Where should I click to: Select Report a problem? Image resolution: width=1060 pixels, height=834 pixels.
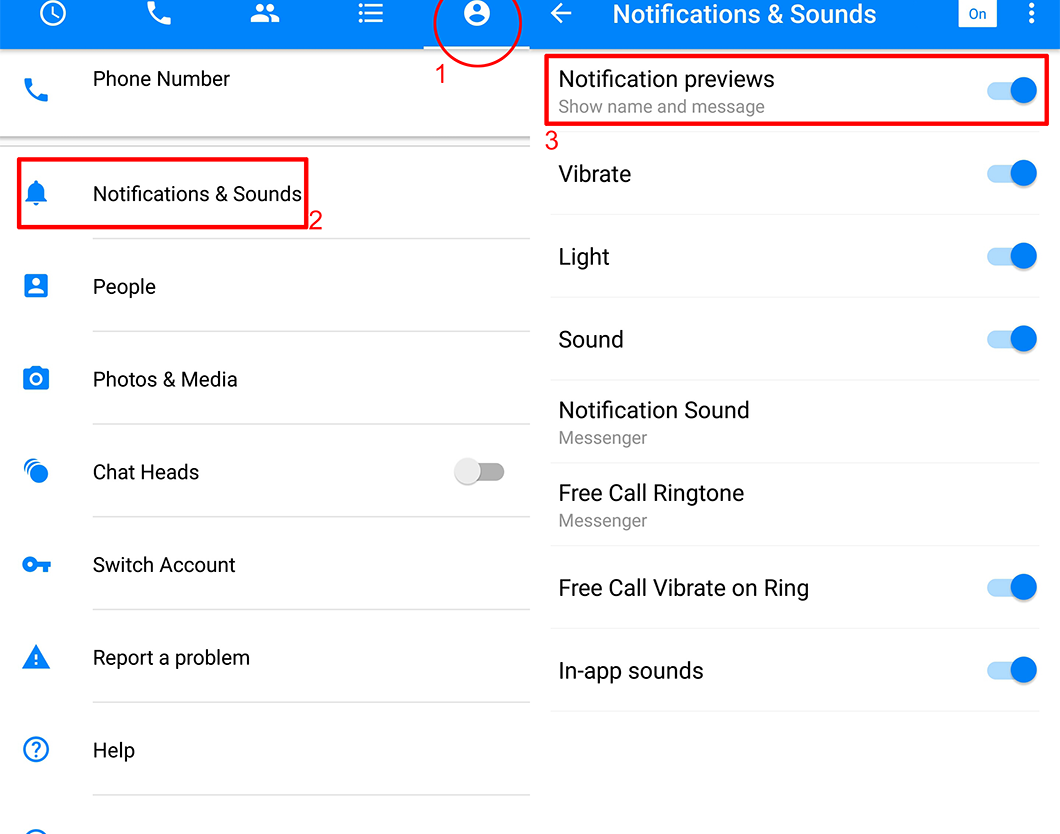[x=265, y=657]
